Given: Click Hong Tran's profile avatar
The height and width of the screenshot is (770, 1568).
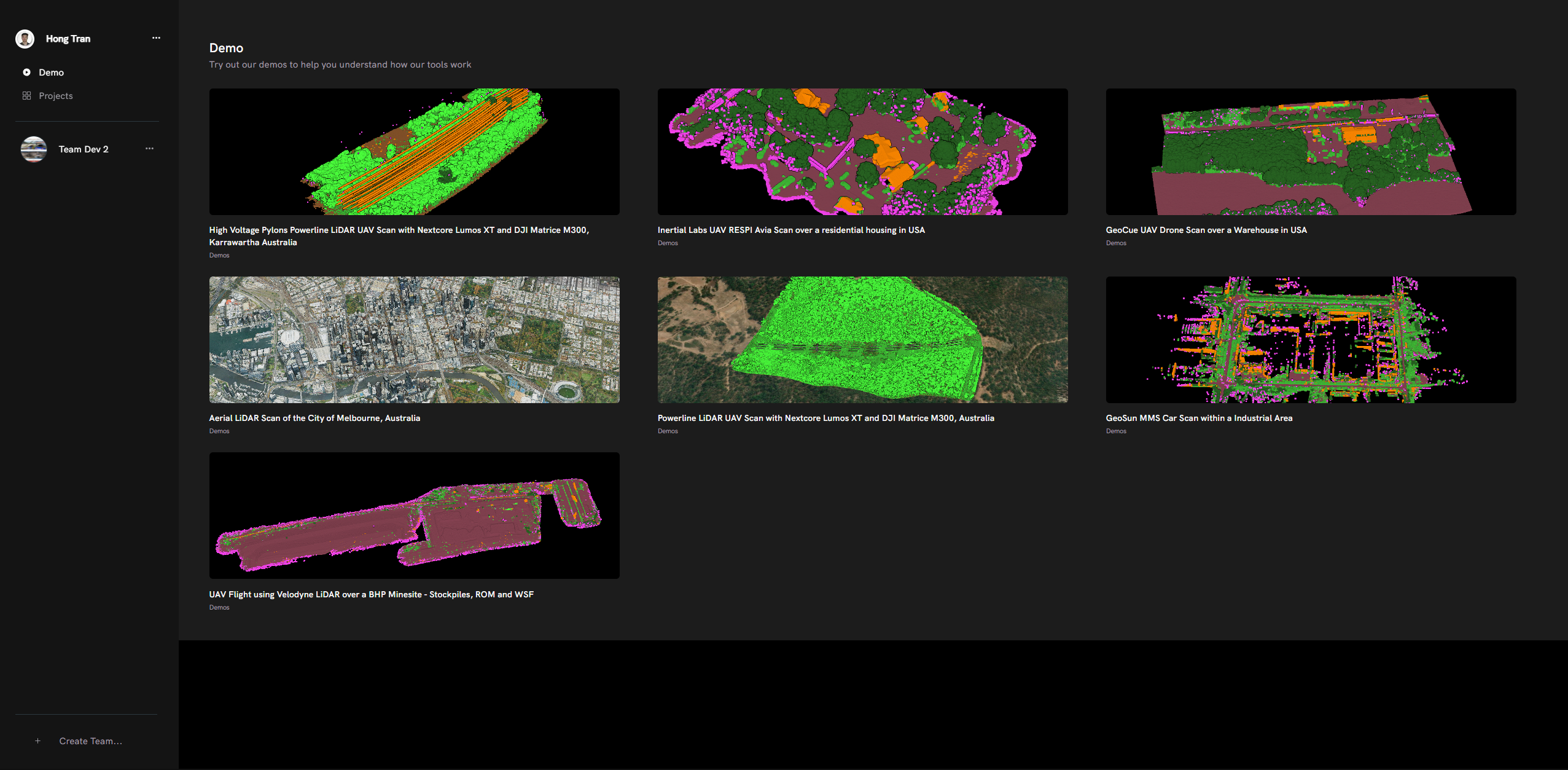Looking at the screenshot, I should 25,39.
